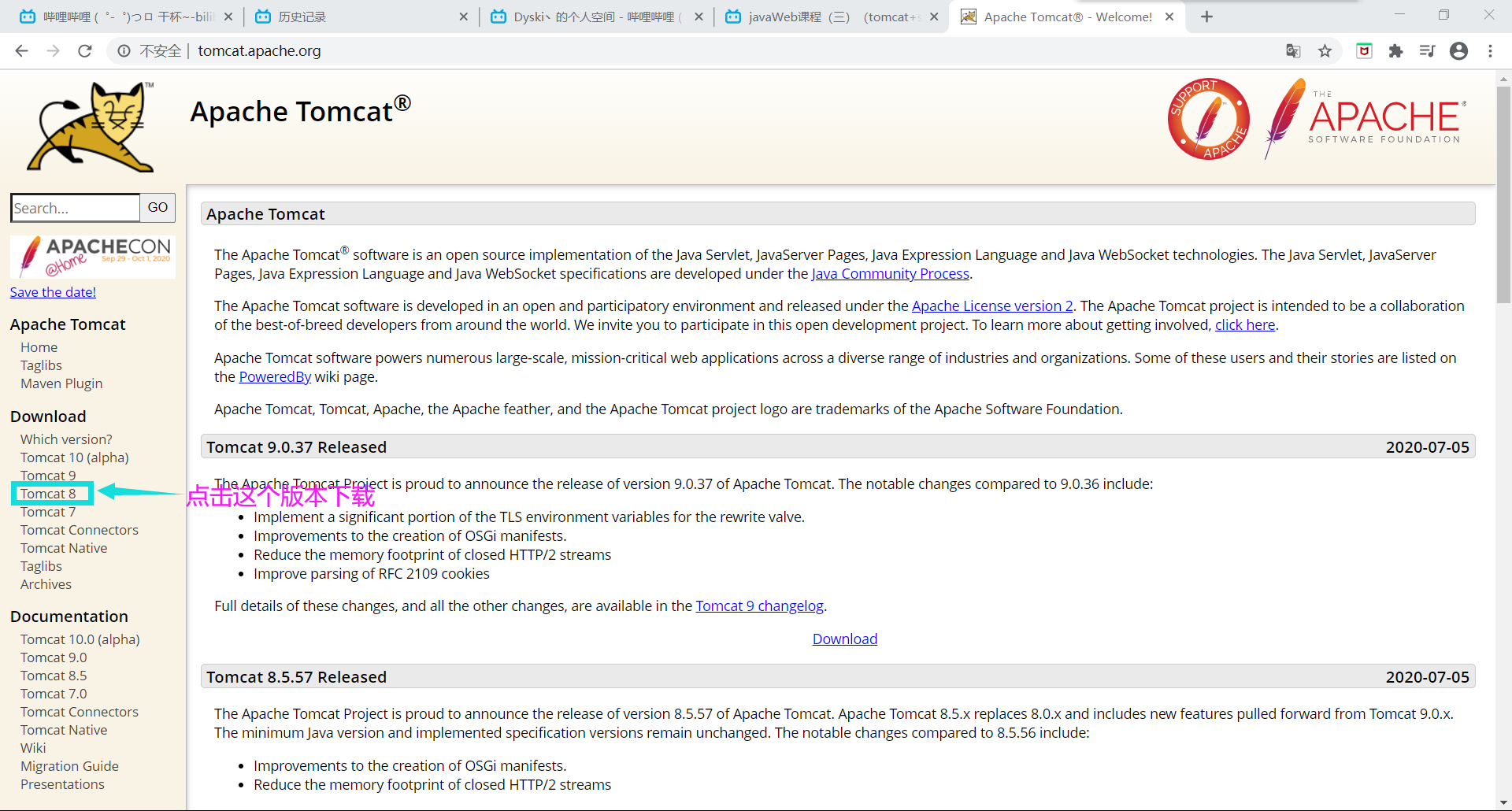Open the Archives link
1512x811 pixels.
pyautogui.click(x=46, y=584)
